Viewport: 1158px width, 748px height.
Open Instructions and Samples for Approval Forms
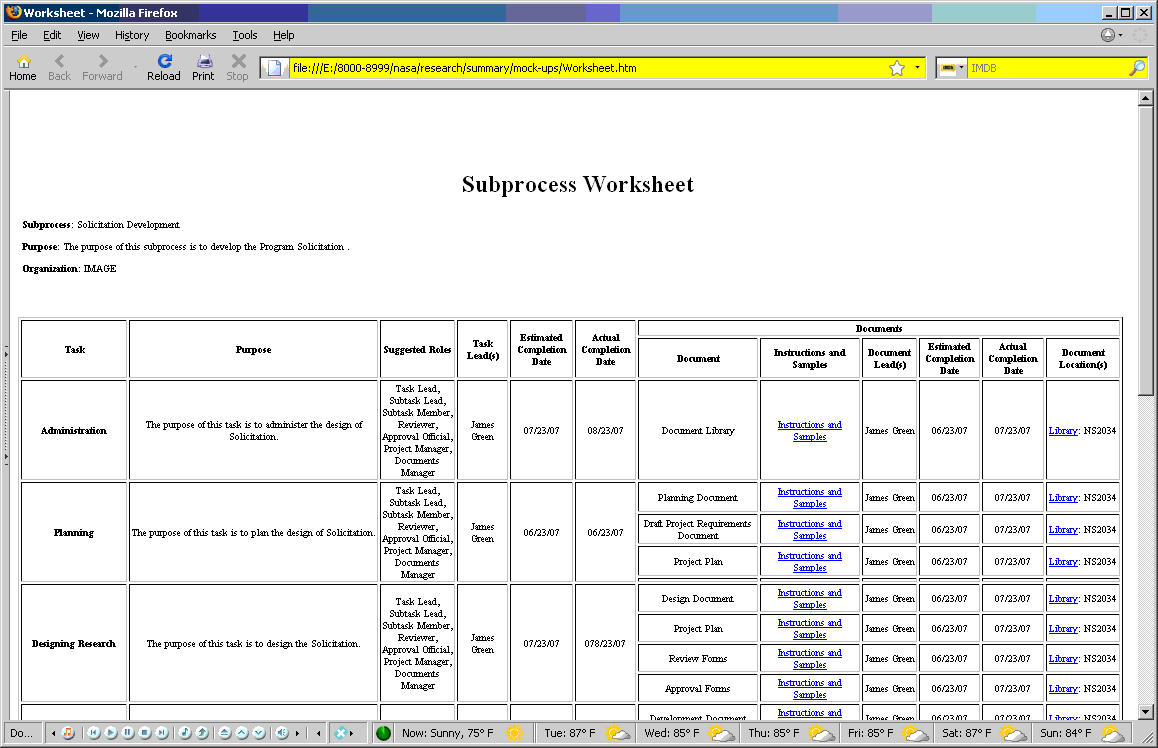809,689
